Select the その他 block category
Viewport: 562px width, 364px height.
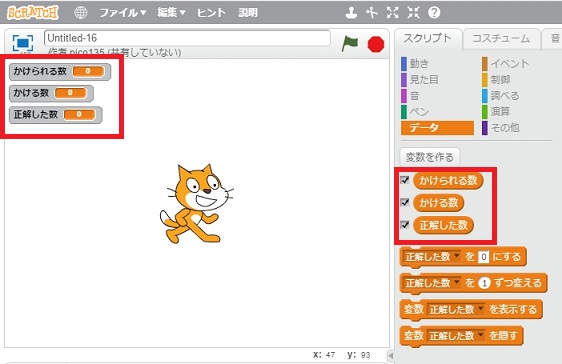501,128
